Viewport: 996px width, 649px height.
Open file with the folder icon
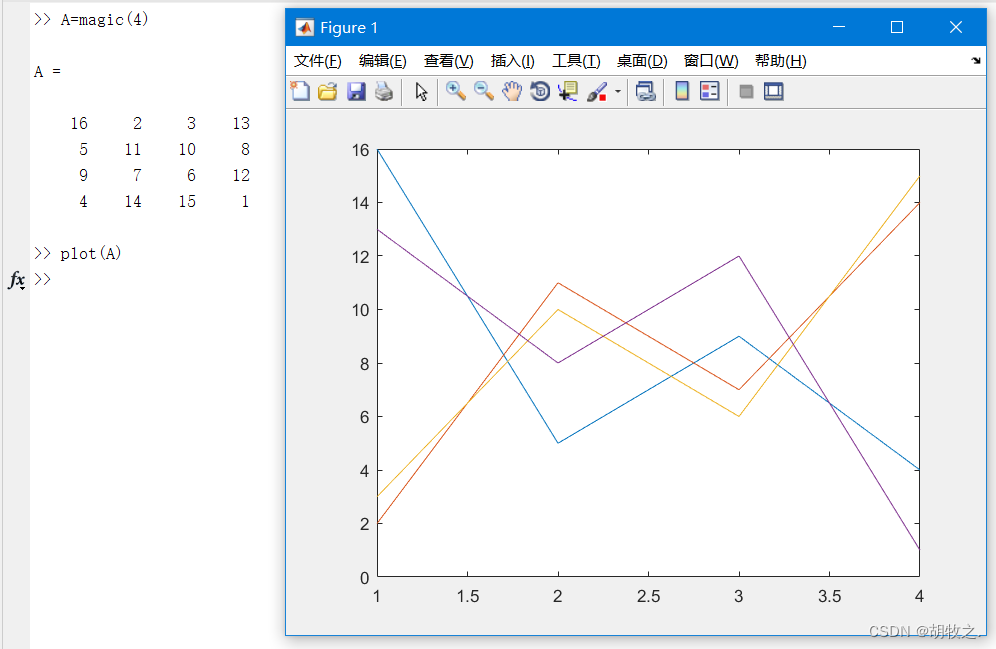328,91
